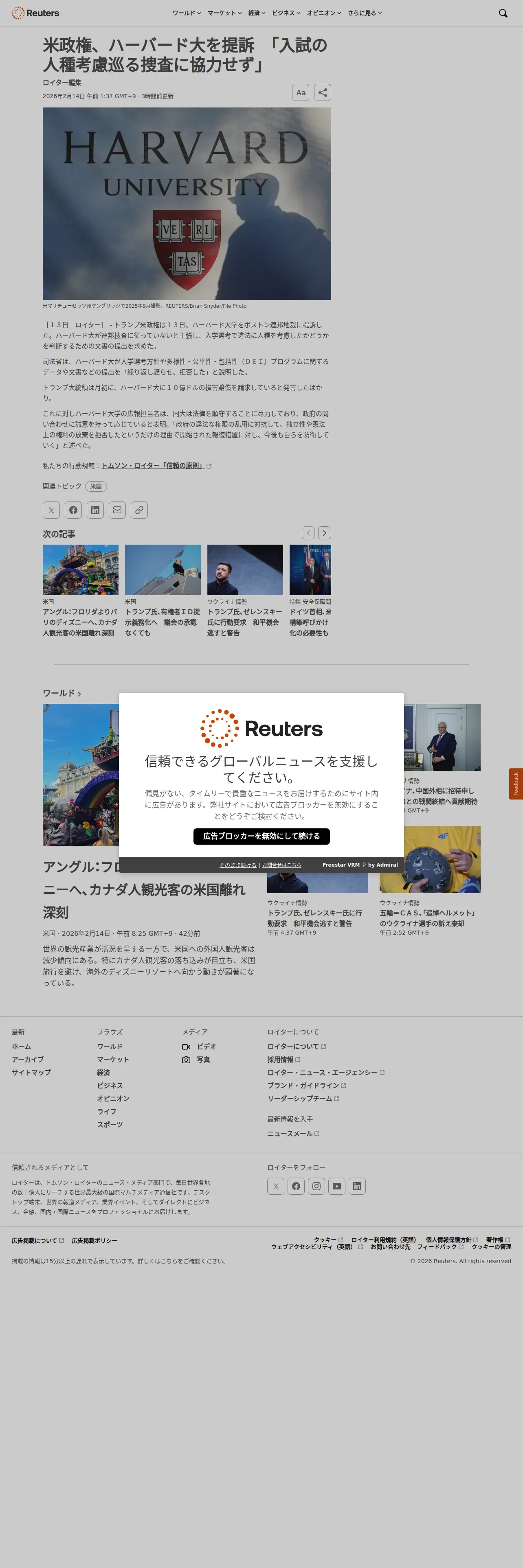Open スポーツ footer link
This screenshot has height=1568, width=523.
110,1125
